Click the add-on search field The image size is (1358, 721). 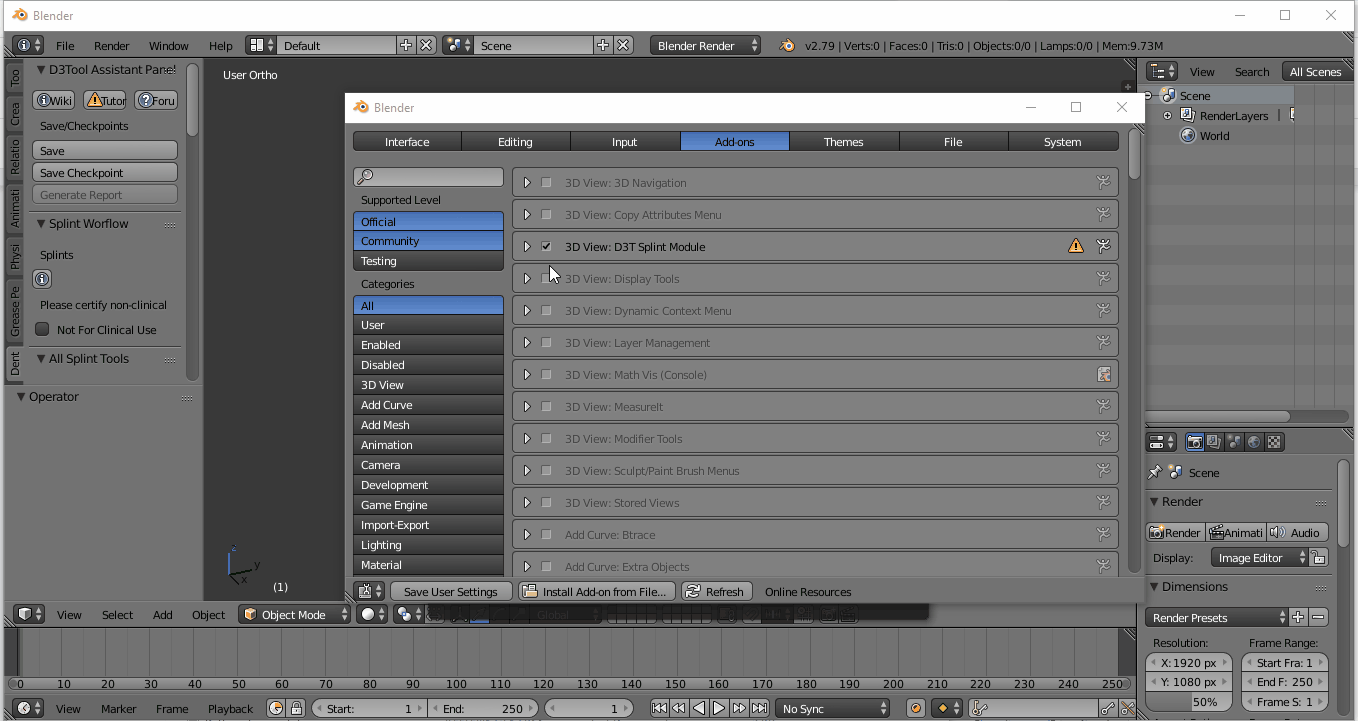click(x=428, y=176)
